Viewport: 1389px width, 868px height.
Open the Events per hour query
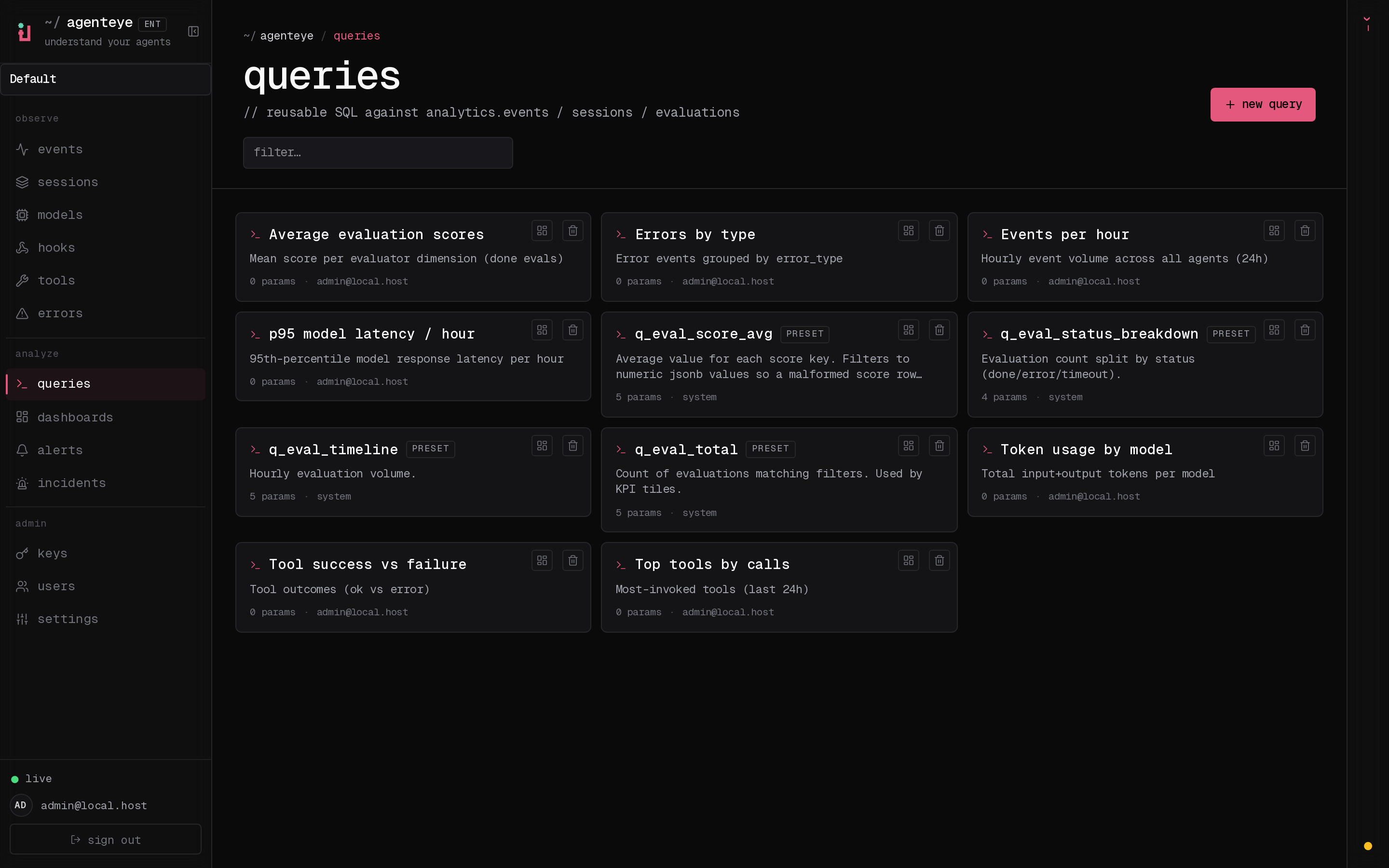tap(1065, 235)
